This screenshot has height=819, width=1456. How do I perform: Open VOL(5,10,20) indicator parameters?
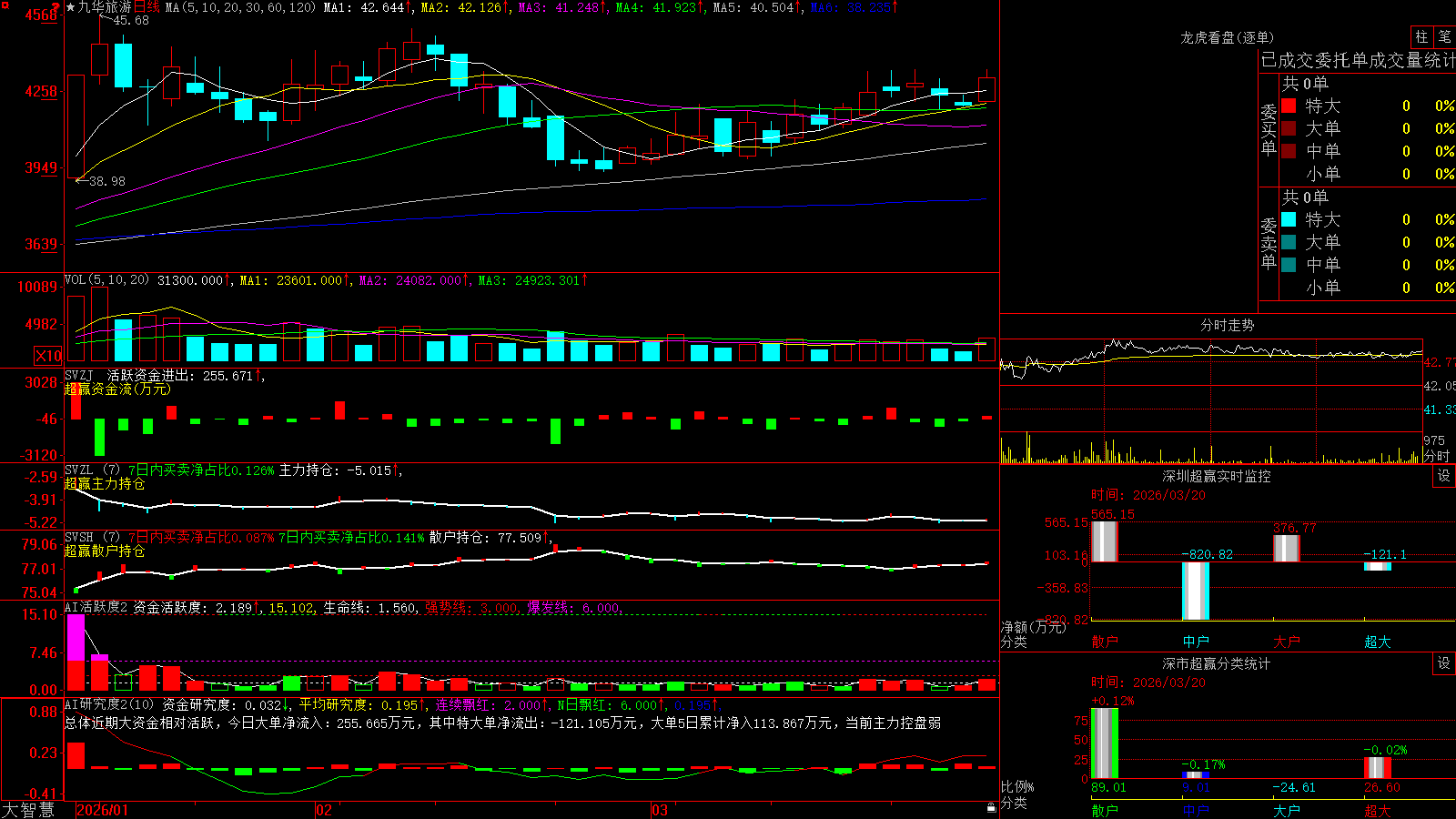tap(106, 280)
